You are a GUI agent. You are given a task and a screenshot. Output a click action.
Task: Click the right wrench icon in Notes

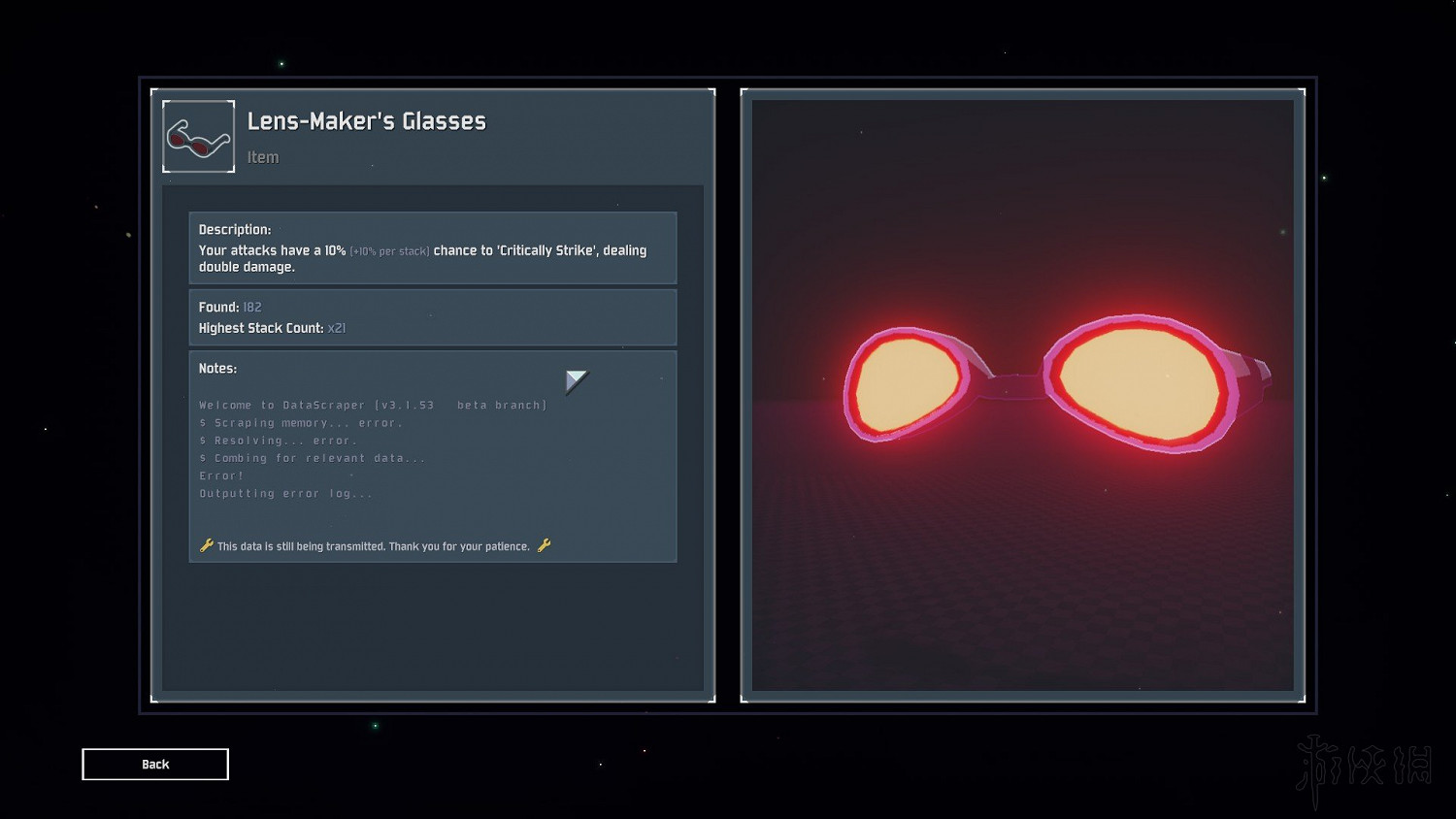click(544, 545)
